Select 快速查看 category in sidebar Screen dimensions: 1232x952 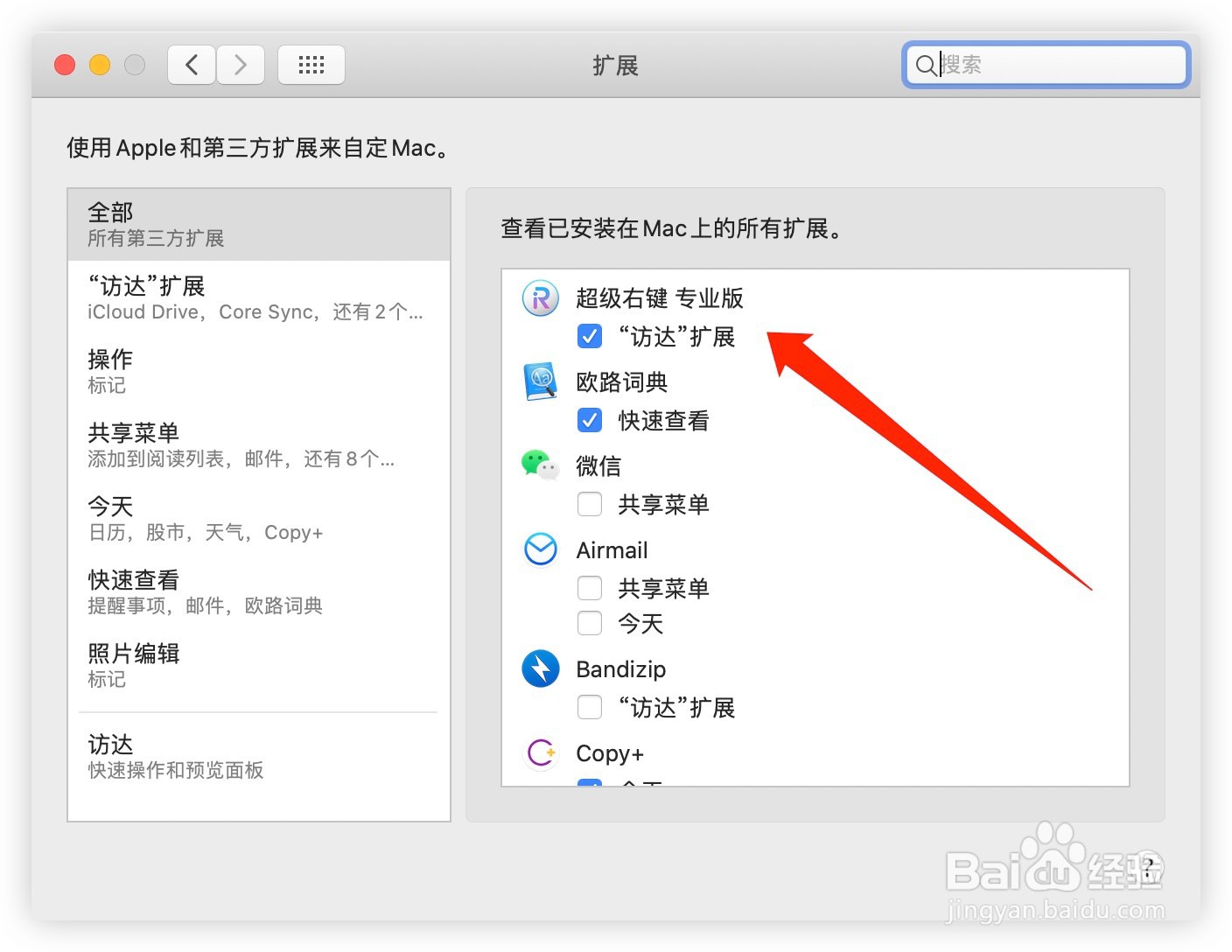point(259,592)
